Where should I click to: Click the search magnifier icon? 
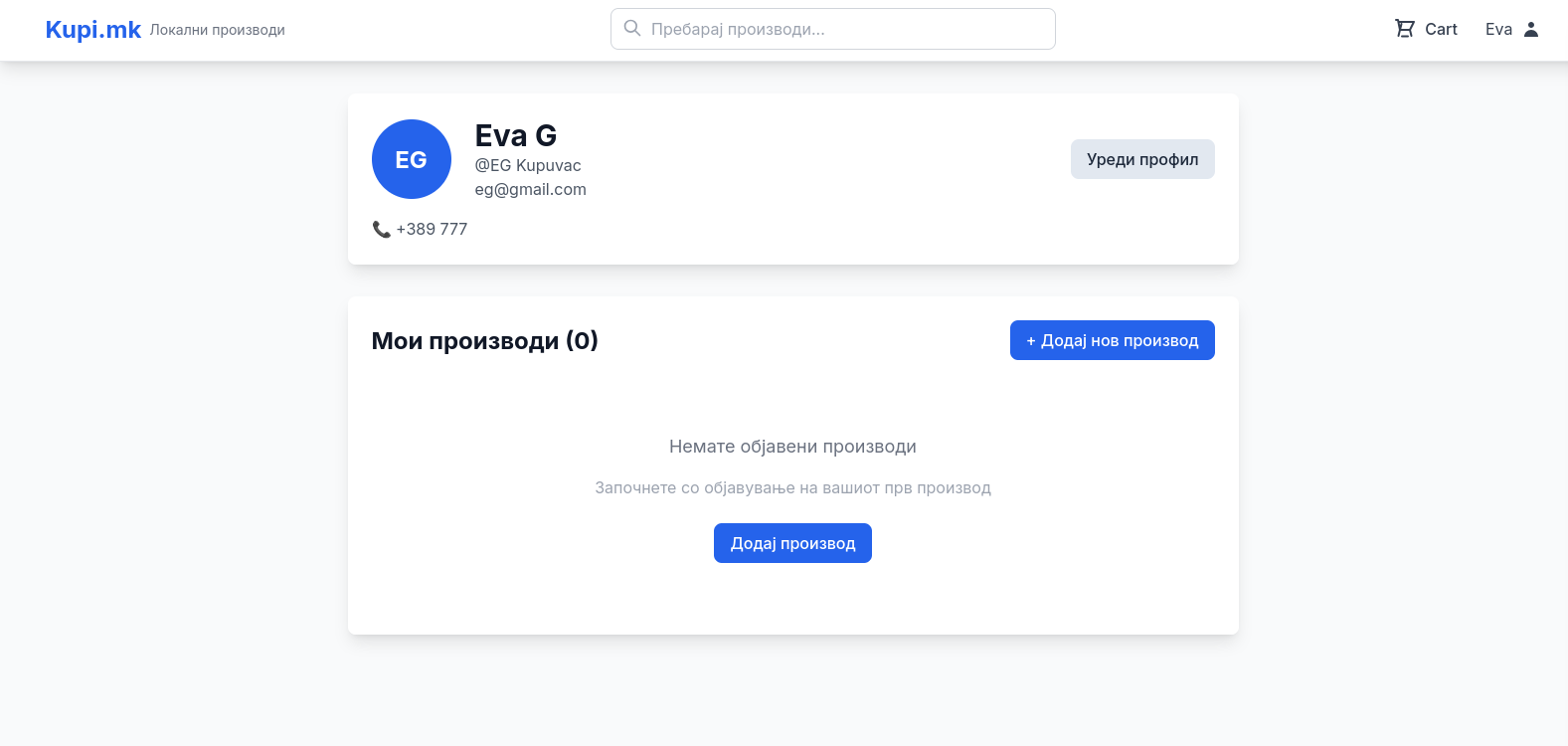click(631, 28)
